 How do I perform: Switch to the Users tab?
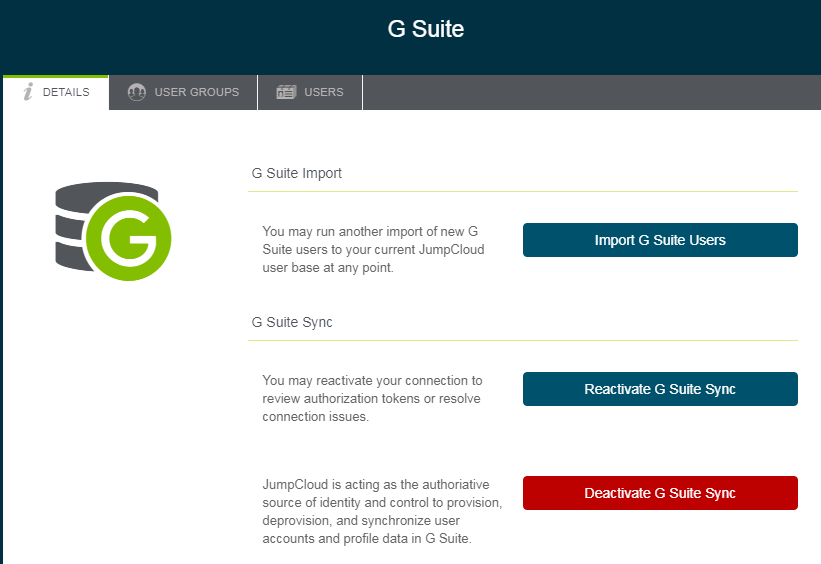pyautogui.click(x=310, y=93)
